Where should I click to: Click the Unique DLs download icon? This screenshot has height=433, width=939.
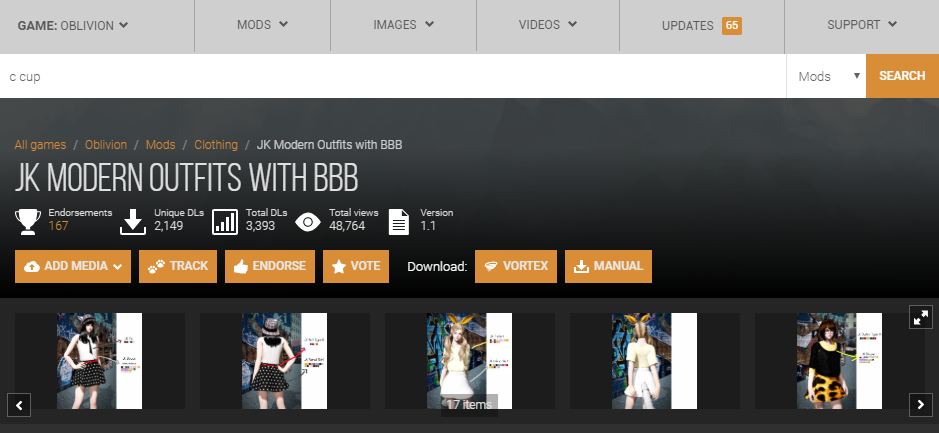(x=133, y=222)
